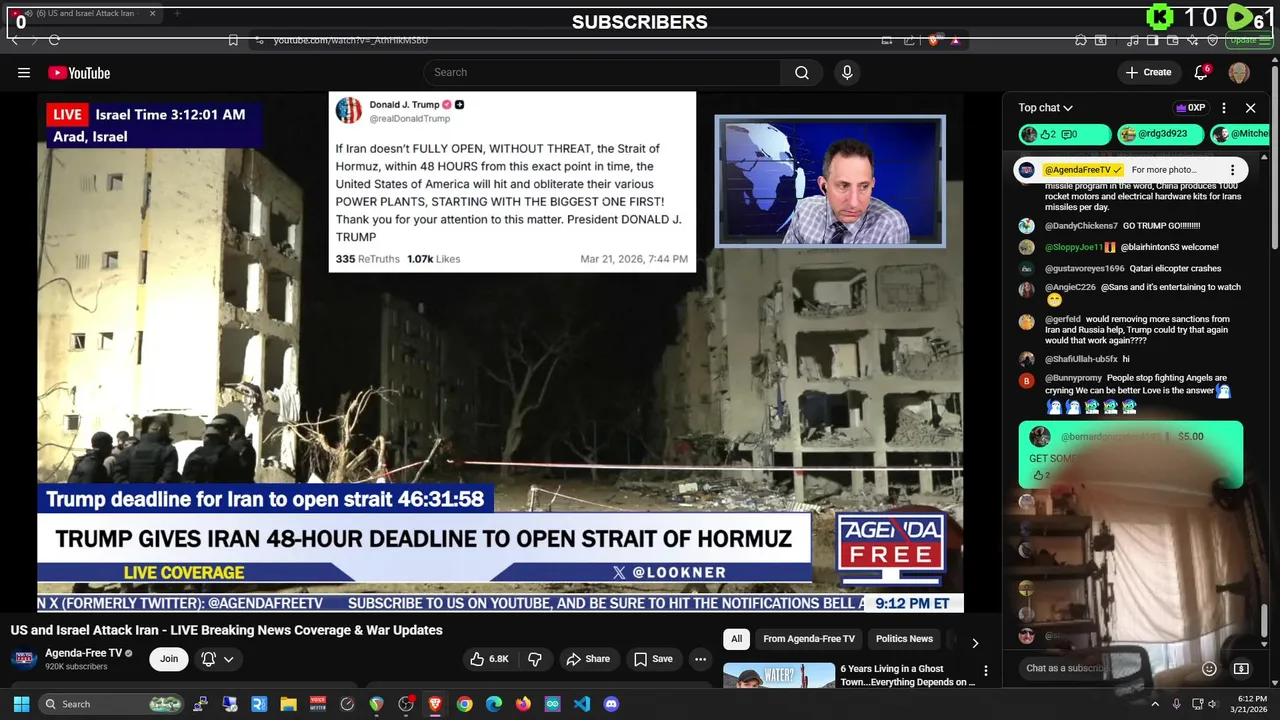The image size is (1280, 720).
Task: Show hidden system tray icons
Action: click(x=1155, y=704)
